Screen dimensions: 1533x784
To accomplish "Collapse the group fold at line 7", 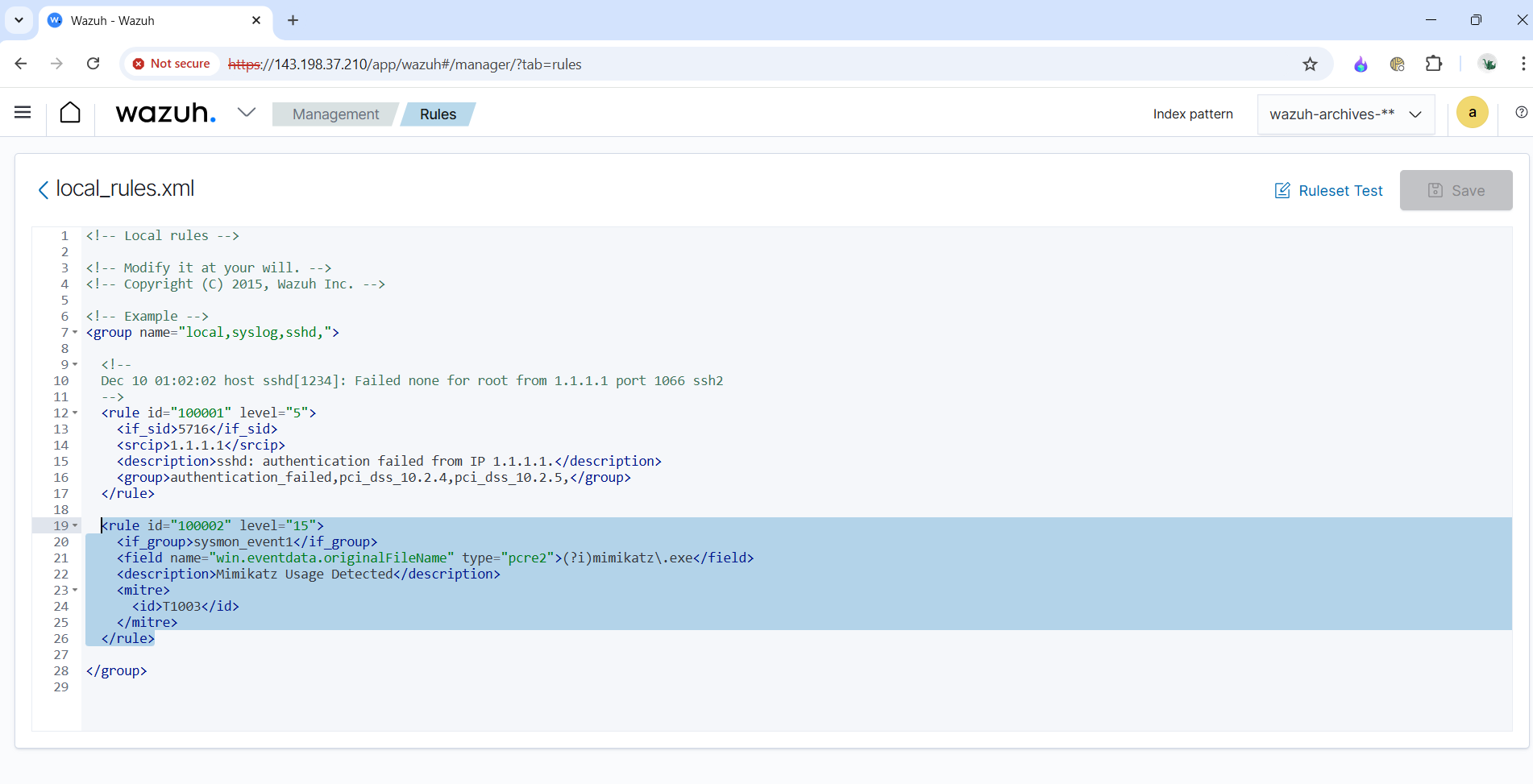I will (x=75, y=333).
